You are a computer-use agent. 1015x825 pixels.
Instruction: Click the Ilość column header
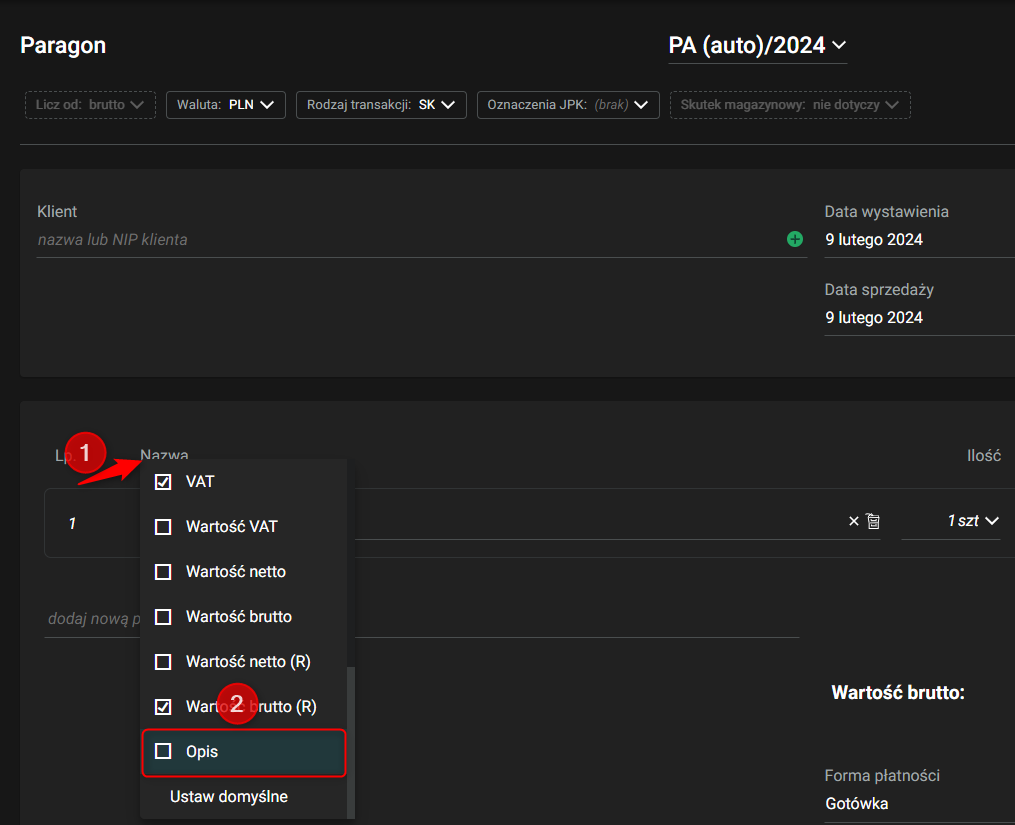click(984, 456)
